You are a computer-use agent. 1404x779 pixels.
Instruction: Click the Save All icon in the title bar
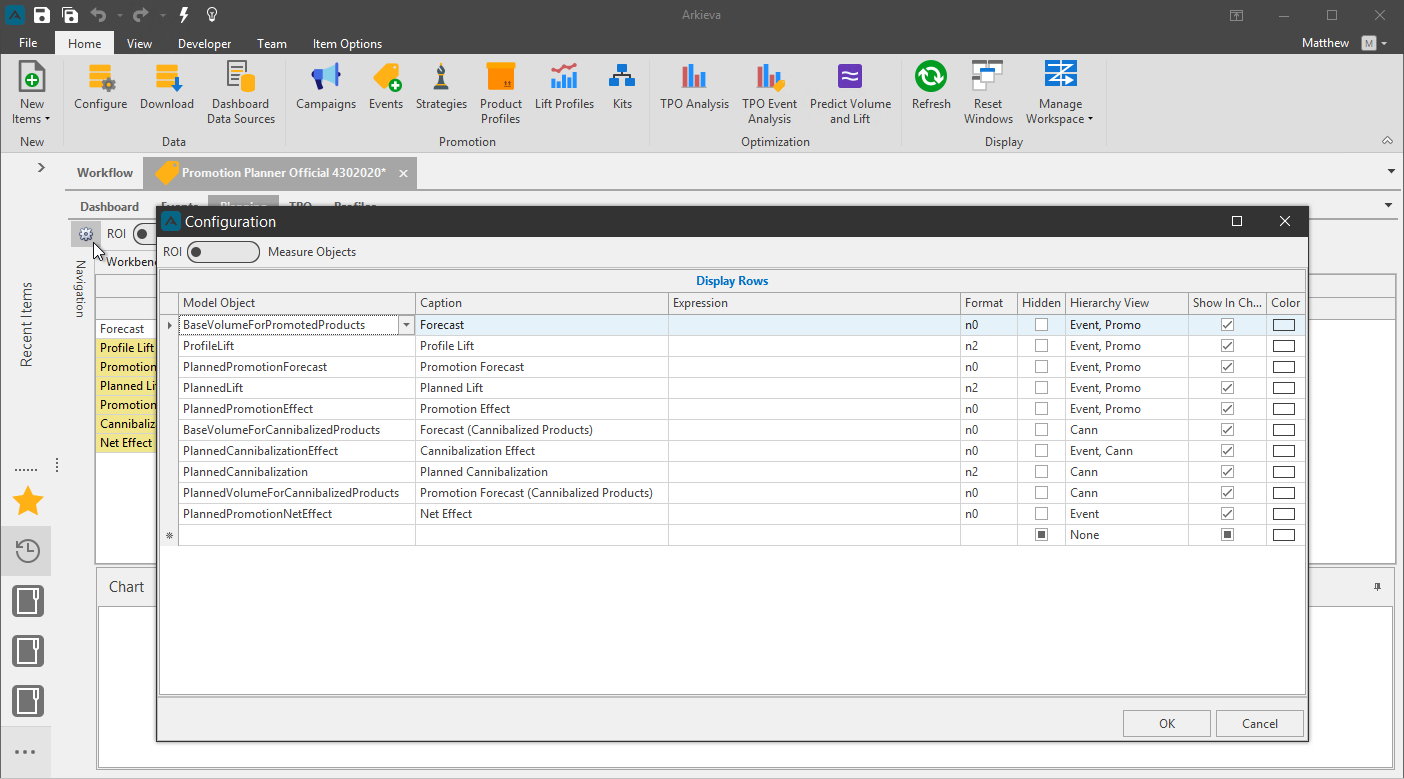tap(70, 15)
